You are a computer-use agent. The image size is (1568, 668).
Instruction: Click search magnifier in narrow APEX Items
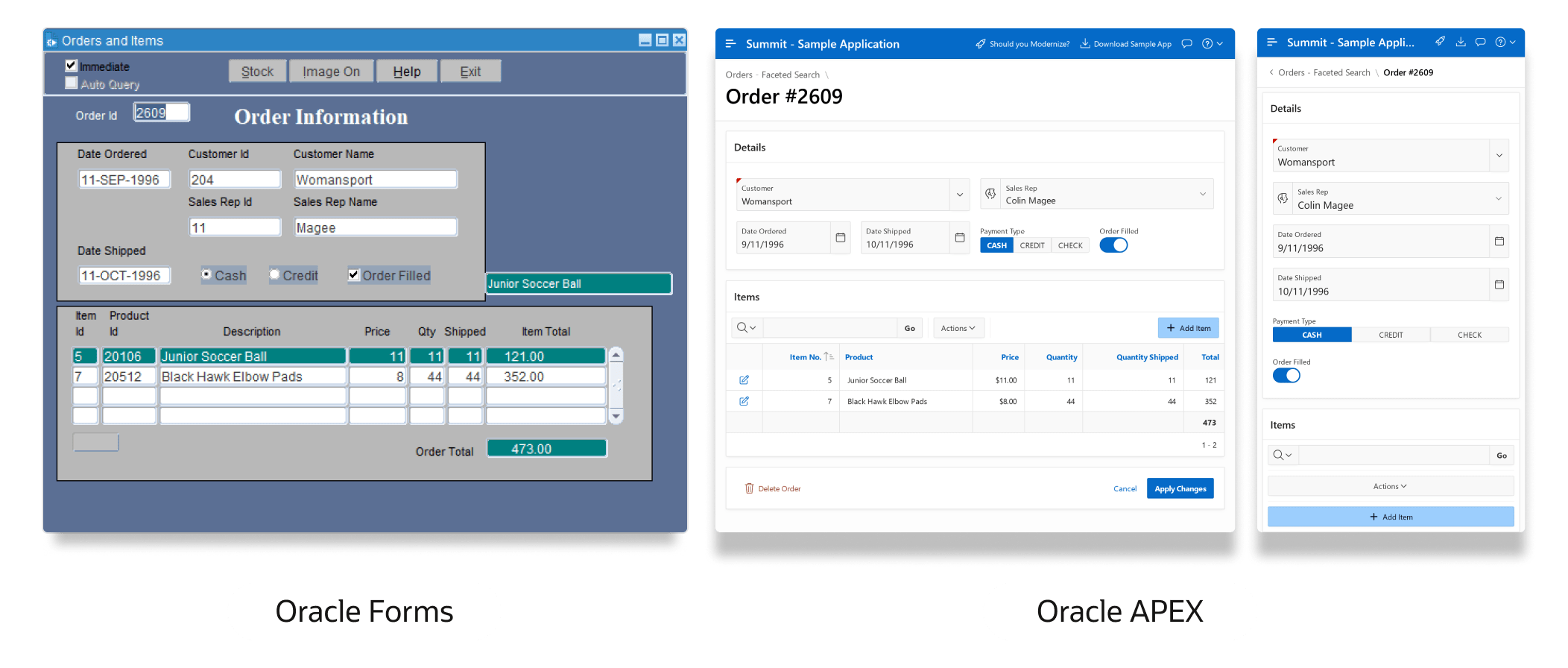[1283, 455]
